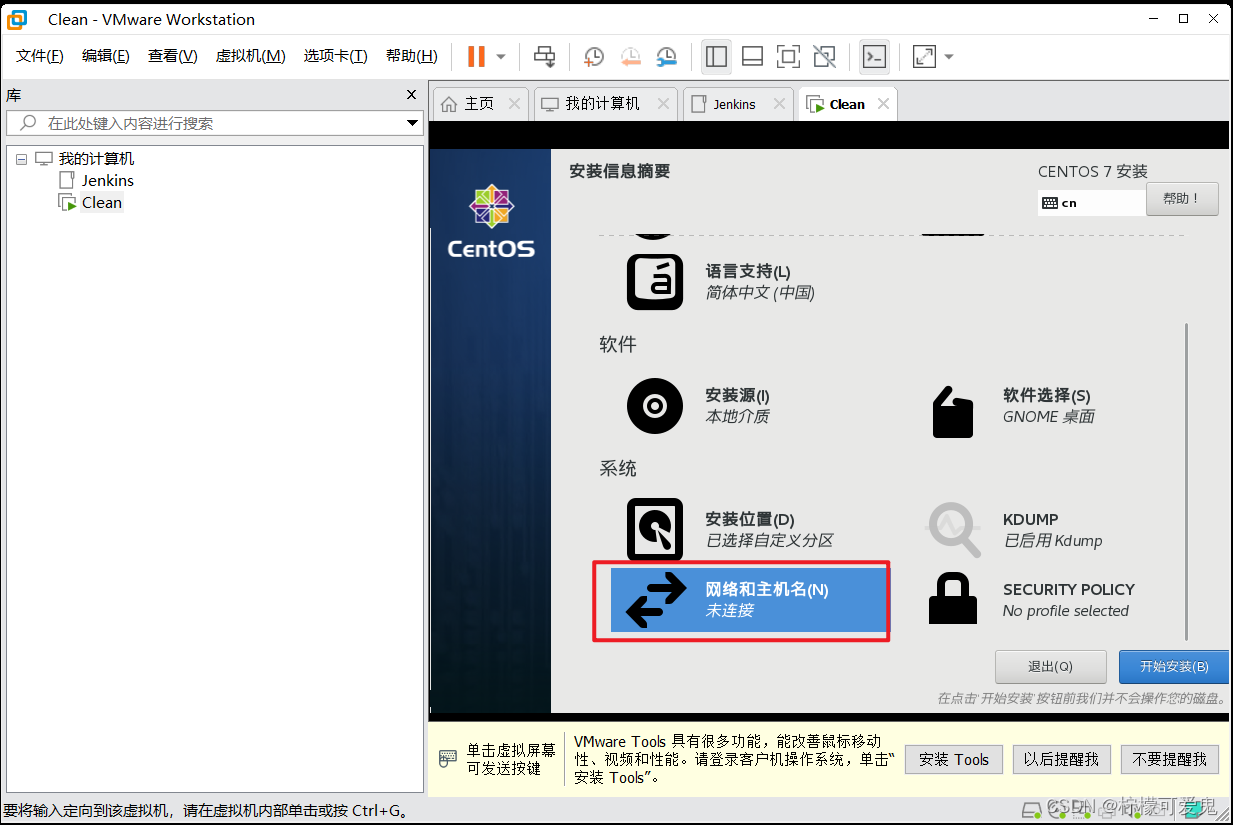
Task: Send Ctrl+Alt+Del to the virtual machine
Action: 544,56
